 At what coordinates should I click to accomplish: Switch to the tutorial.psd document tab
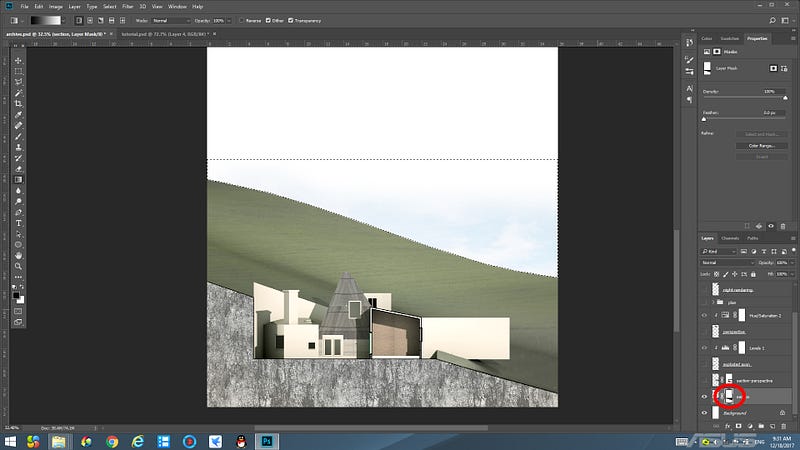point(168,34)
